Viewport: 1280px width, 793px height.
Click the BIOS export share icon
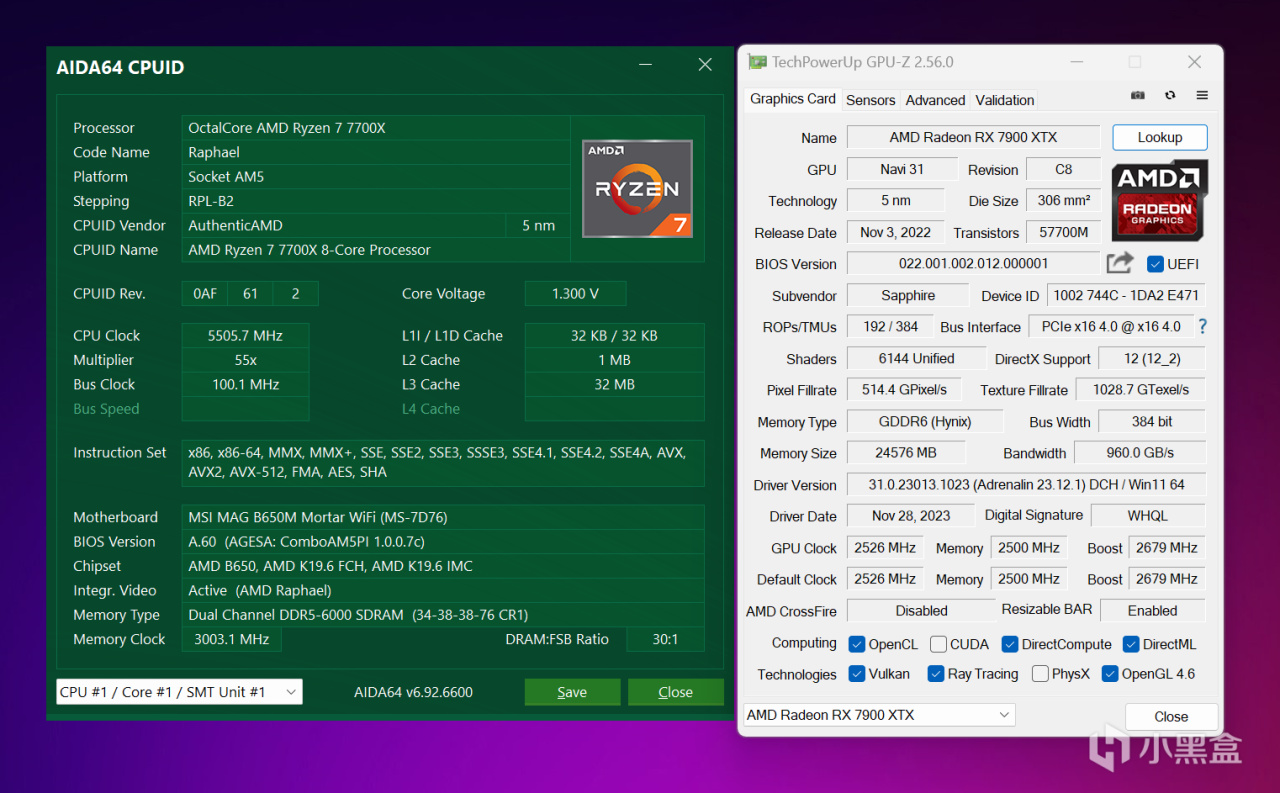(x=1120, y=263)
